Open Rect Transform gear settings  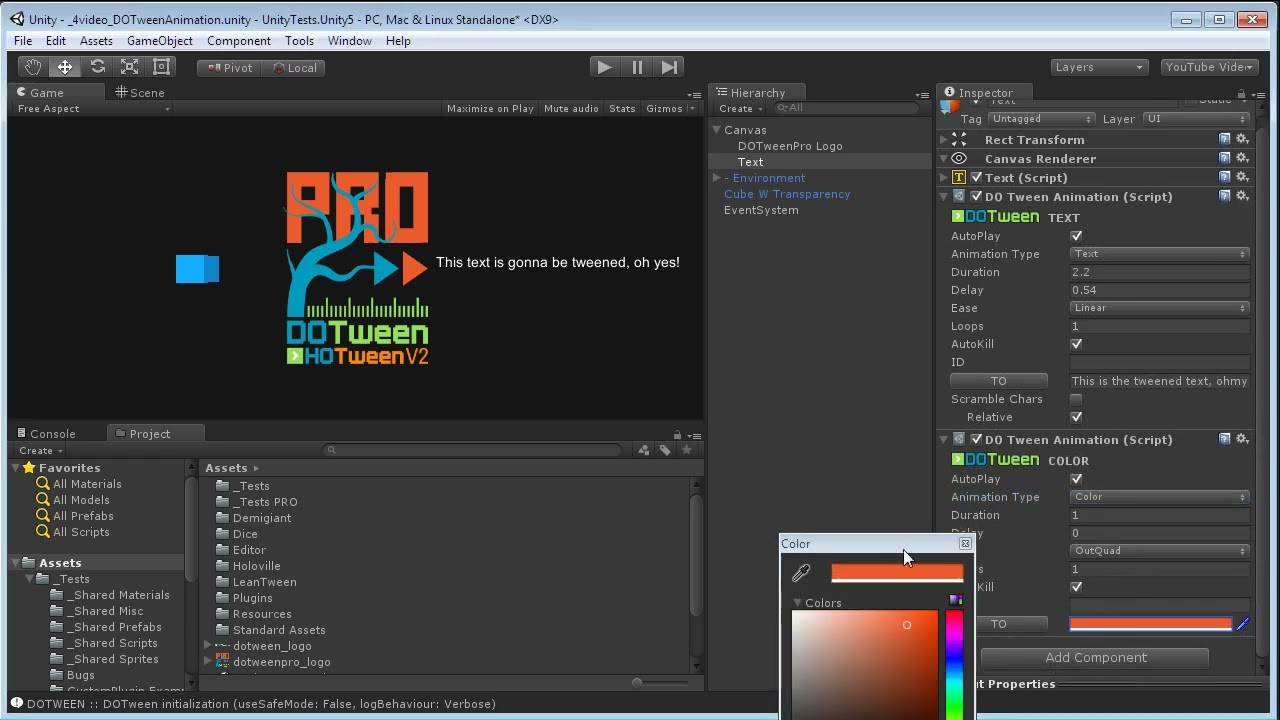point(1242,140)
